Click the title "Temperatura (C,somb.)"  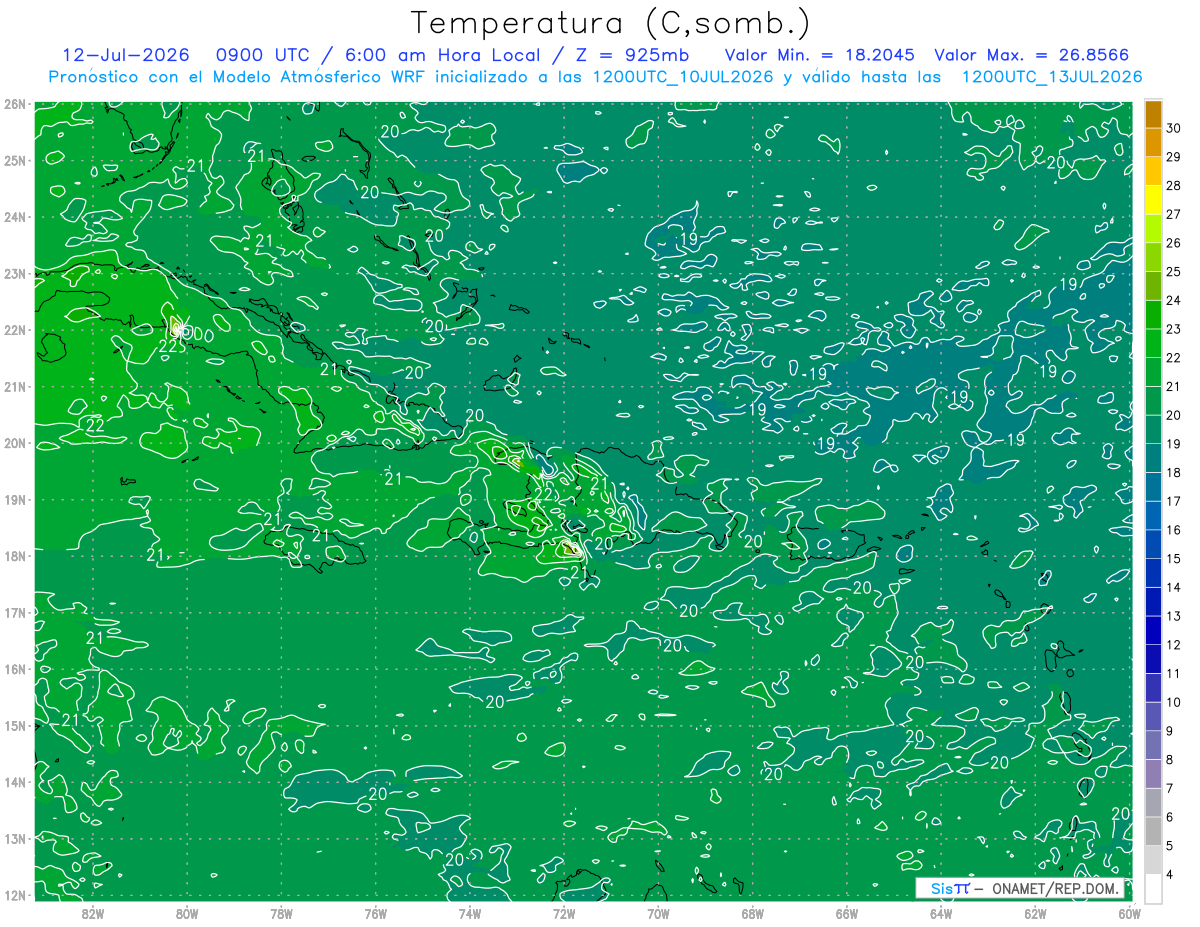click(611, 23)
